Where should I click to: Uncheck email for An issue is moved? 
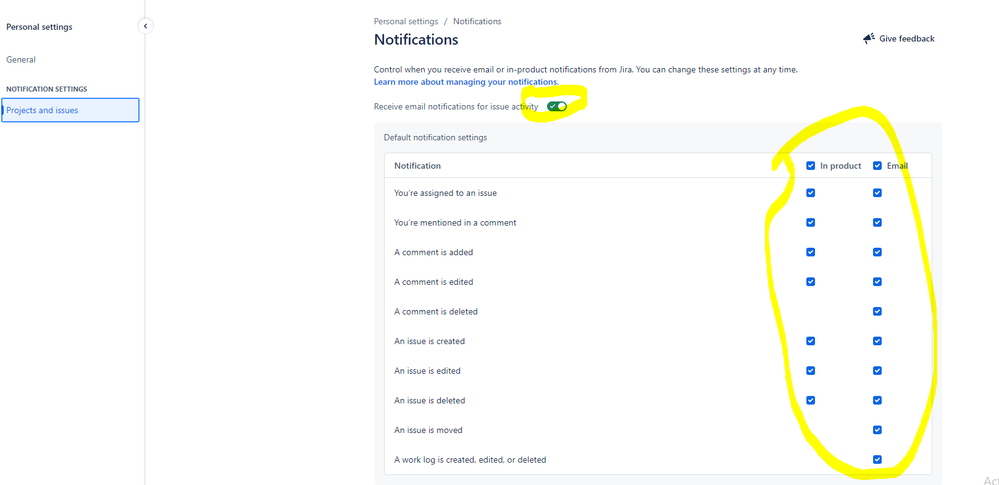877,430
